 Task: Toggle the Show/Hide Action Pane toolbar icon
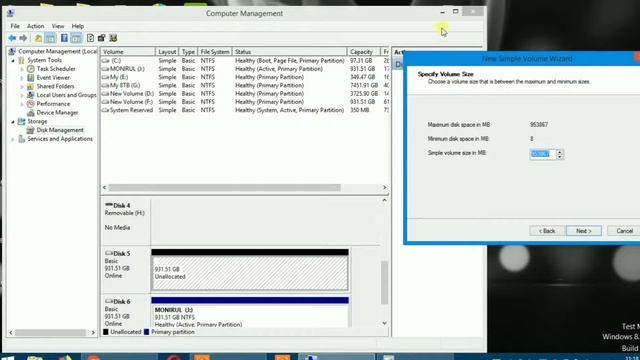pos(76,38)
